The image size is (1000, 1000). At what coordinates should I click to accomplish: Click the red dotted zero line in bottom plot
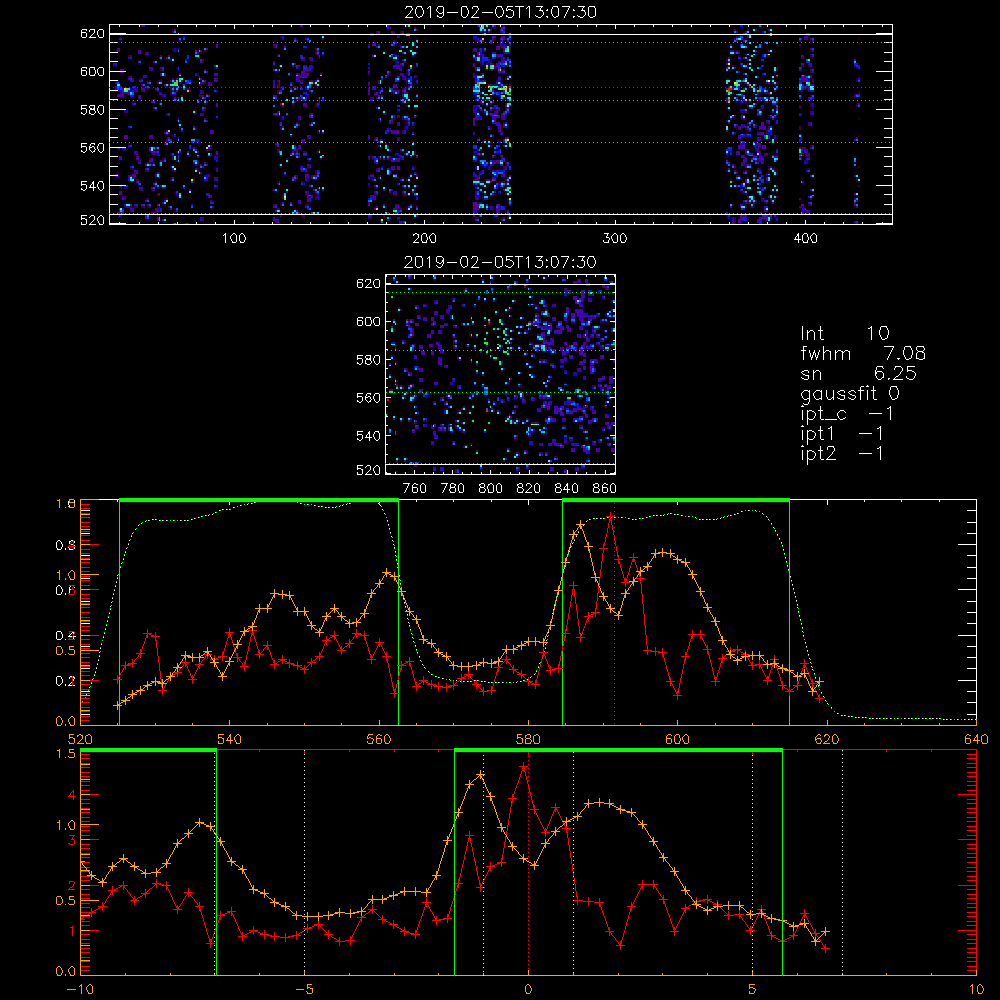coord(528,862)
